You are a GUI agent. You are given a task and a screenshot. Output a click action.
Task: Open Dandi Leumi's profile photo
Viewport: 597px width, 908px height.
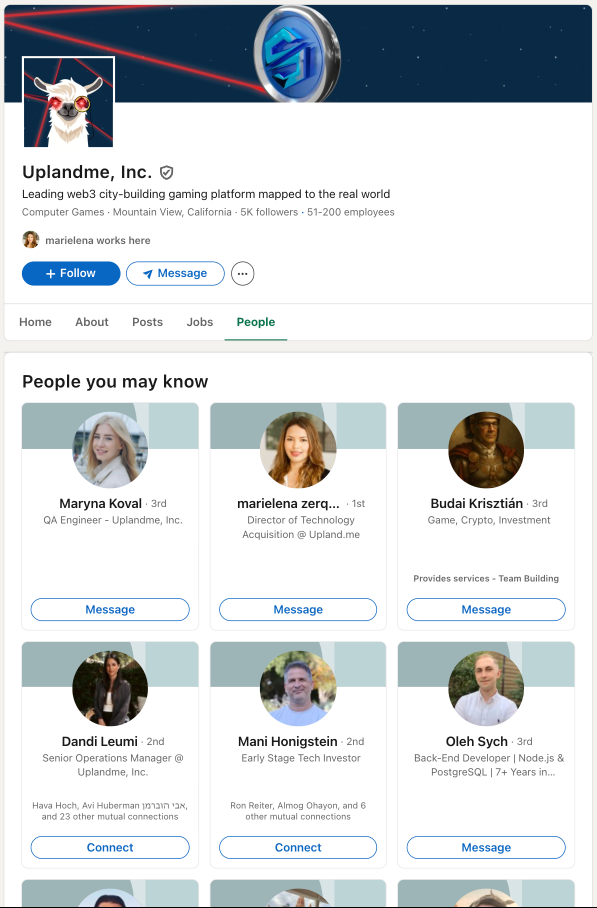(110, 689)
